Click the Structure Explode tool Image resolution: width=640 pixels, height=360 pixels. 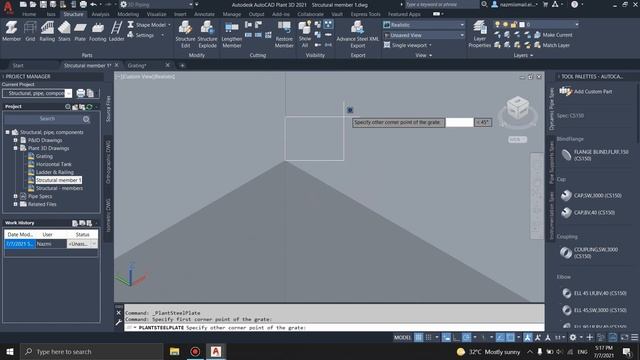point(207,34)
